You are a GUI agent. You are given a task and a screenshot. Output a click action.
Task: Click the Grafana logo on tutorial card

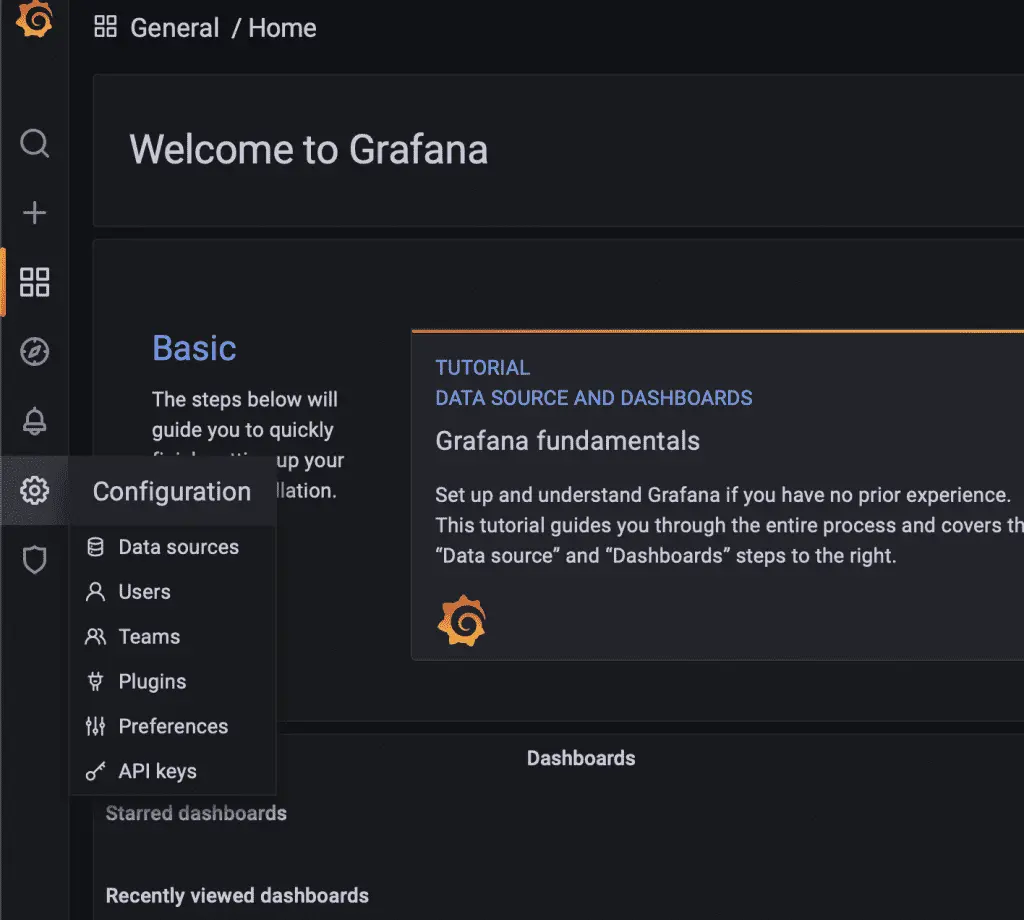click(461, 621)
